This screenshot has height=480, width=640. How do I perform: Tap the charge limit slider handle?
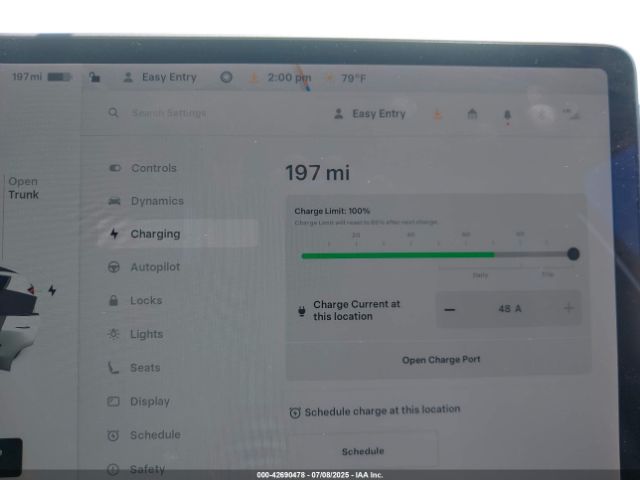pyautogui.click(x=573, y=254)
